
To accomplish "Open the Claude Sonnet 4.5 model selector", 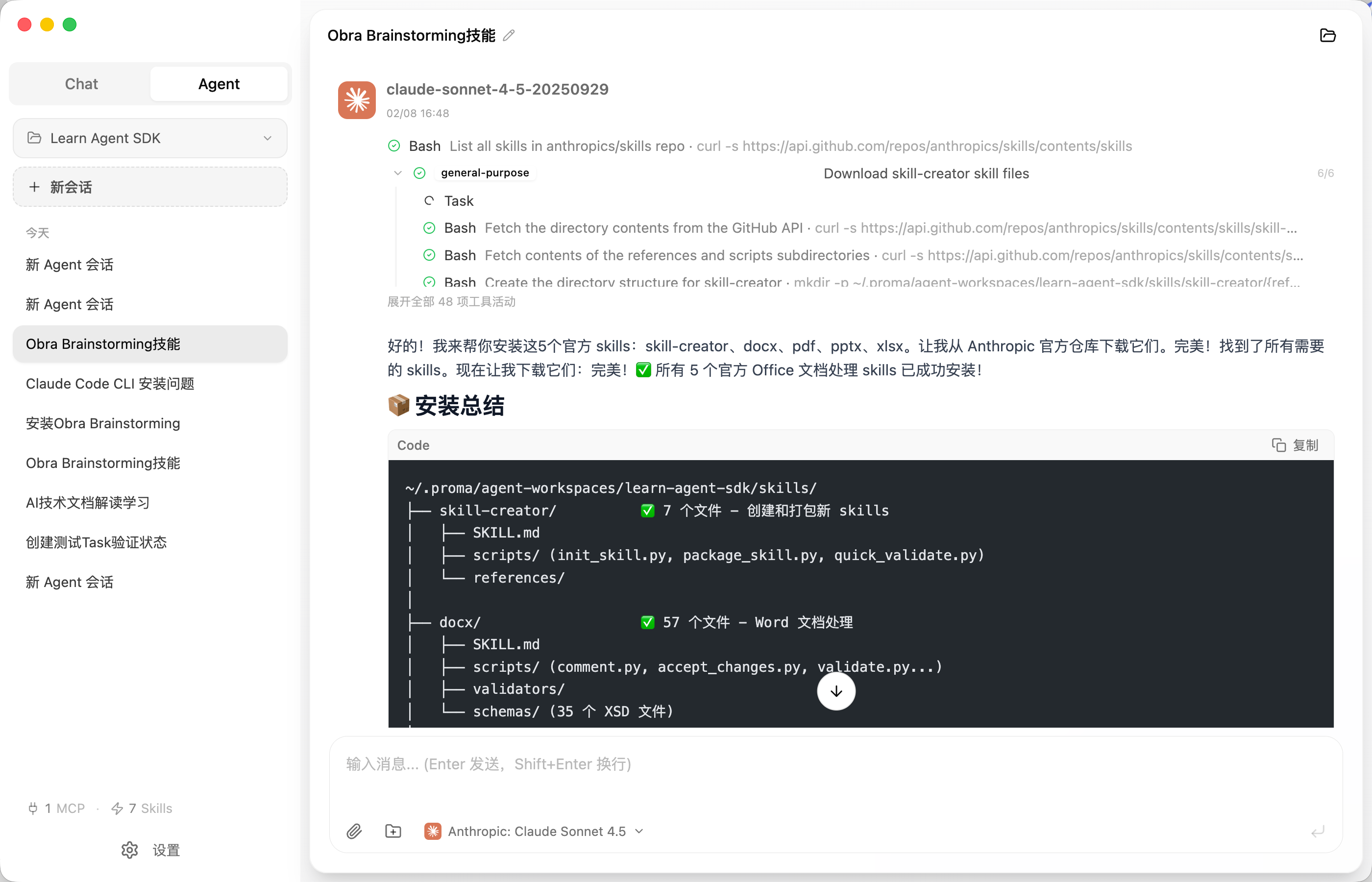I will point(535,831).
